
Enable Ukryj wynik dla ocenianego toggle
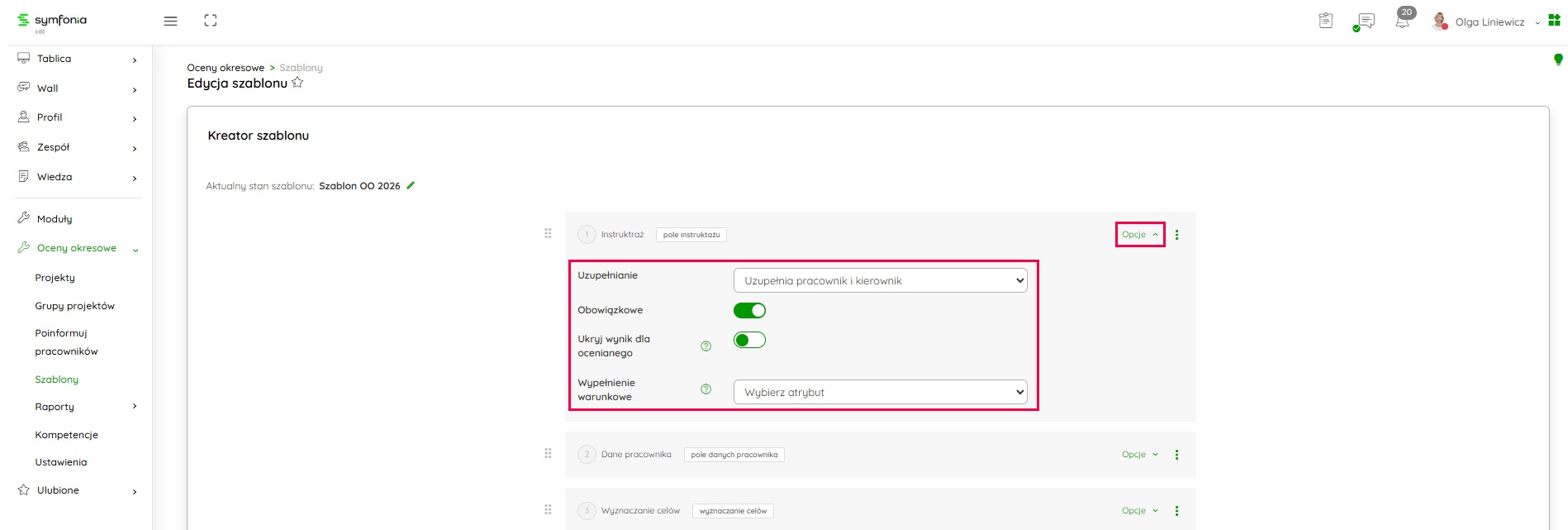(x=749, y=340)
